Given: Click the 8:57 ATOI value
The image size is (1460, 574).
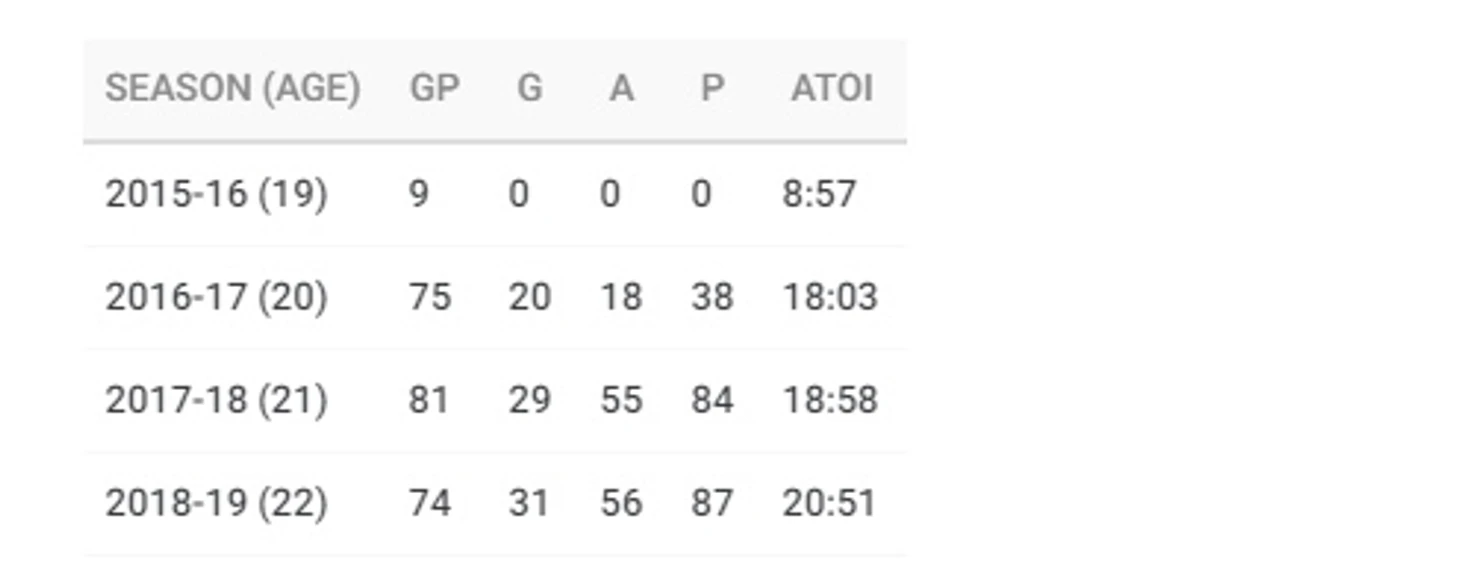Looking at the screenshot, I should 819,194.
